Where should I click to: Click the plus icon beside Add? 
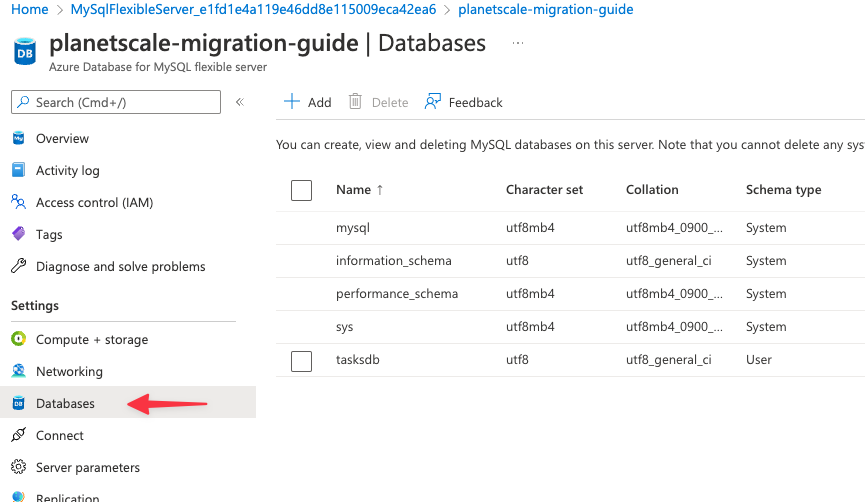click(x=291, y=102)
